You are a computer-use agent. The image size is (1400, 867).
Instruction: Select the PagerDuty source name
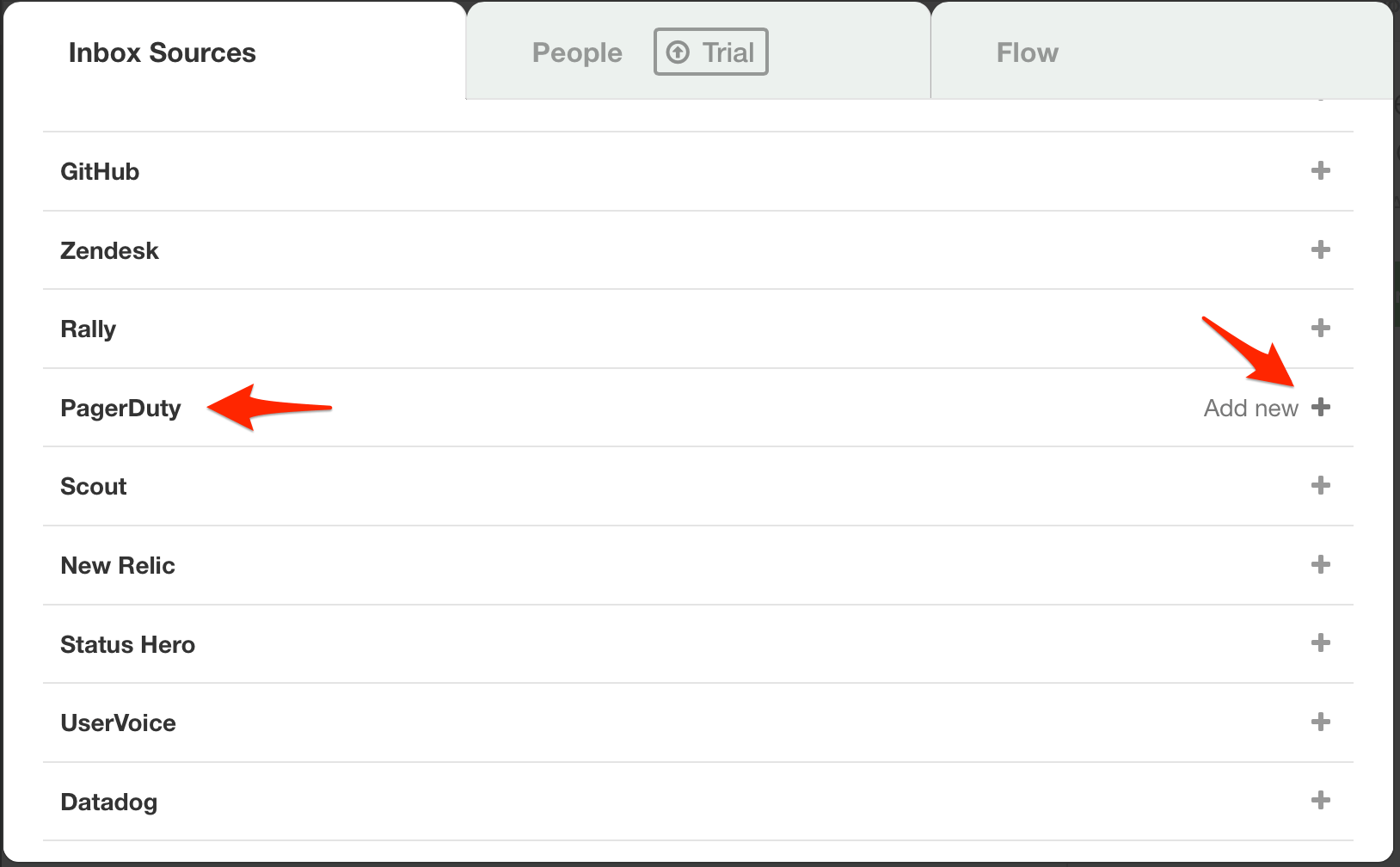coord(120,408)
